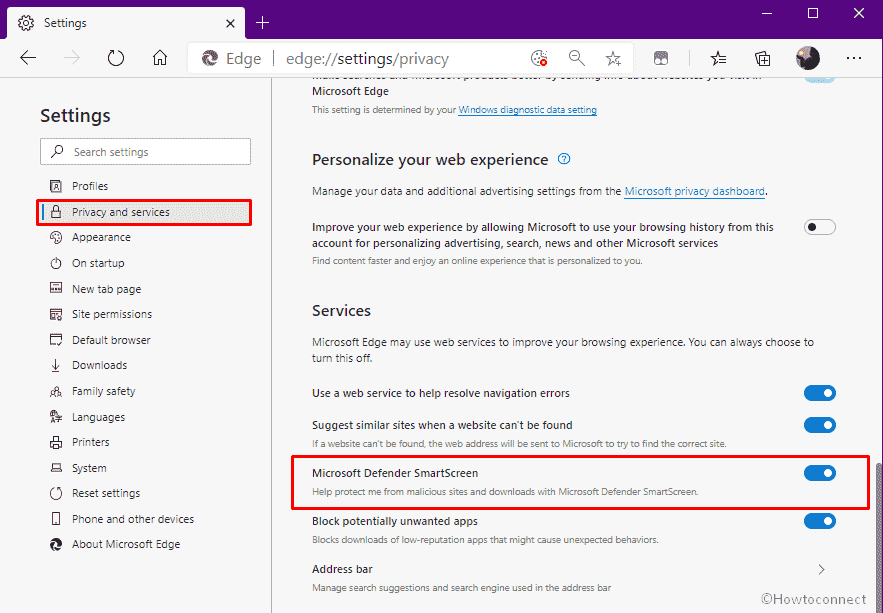883x613 pixels.
Task: Reload the page with the refresh icon
Action: [x=116, y=58]
